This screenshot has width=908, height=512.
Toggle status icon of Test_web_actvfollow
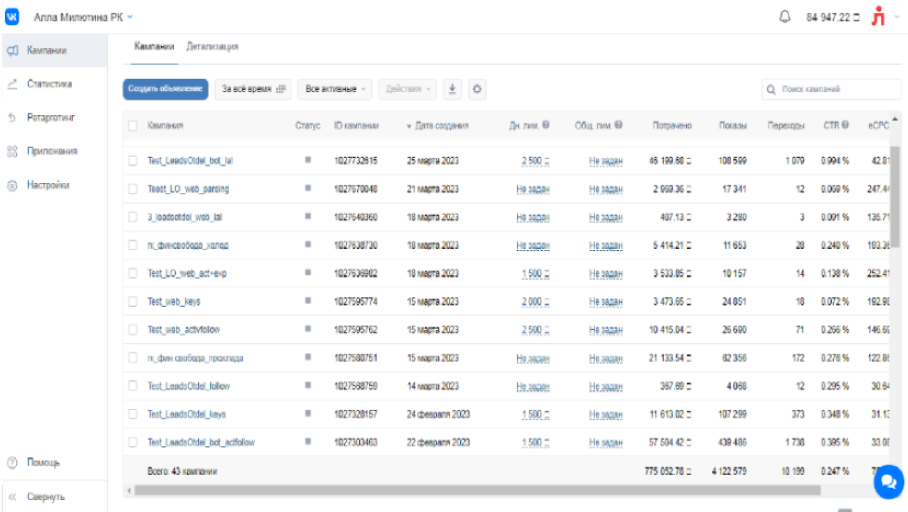coord(308,329)
